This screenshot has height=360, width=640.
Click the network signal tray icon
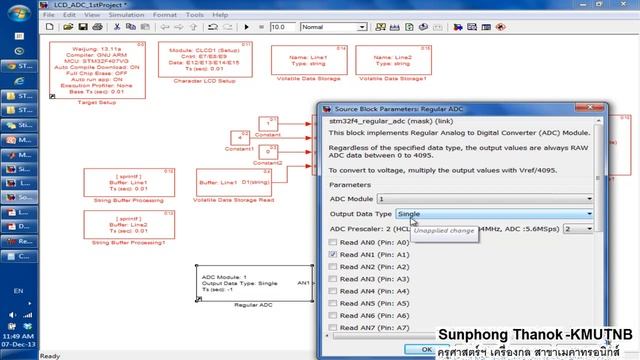point(27,315)
